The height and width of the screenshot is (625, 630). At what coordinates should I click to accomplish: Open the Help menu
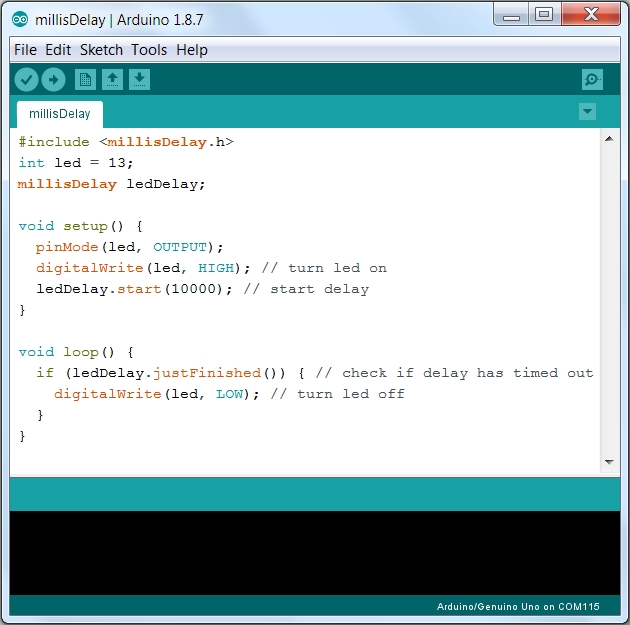(192, 50)
